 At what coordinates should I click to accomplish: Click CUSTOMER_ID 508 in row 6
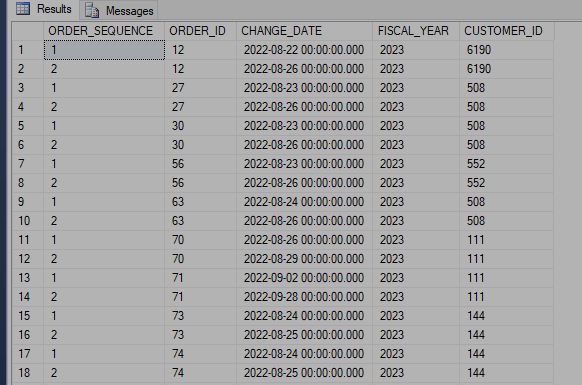pyautogui.click(x=506, y=145)
